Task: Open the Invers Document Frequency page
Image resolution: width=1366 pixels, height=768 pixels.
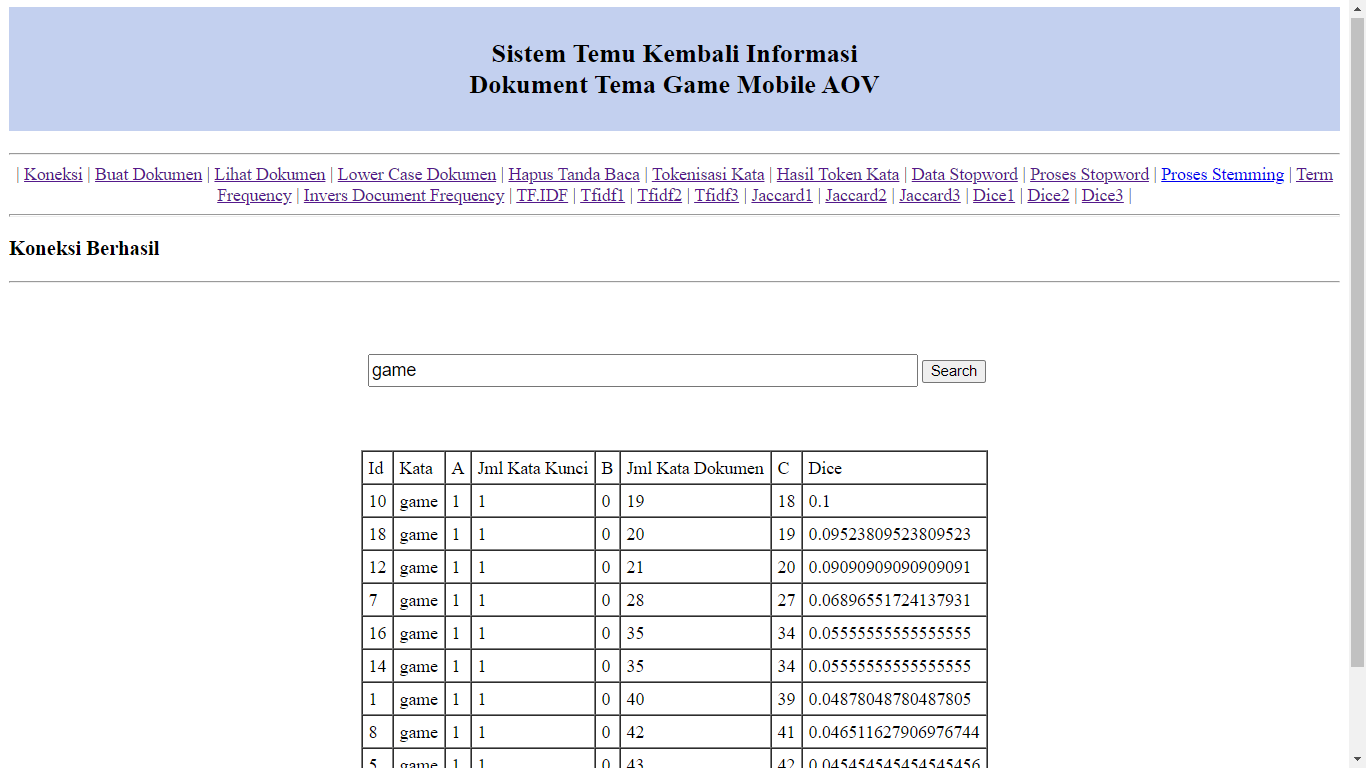Action: point(403,195)
